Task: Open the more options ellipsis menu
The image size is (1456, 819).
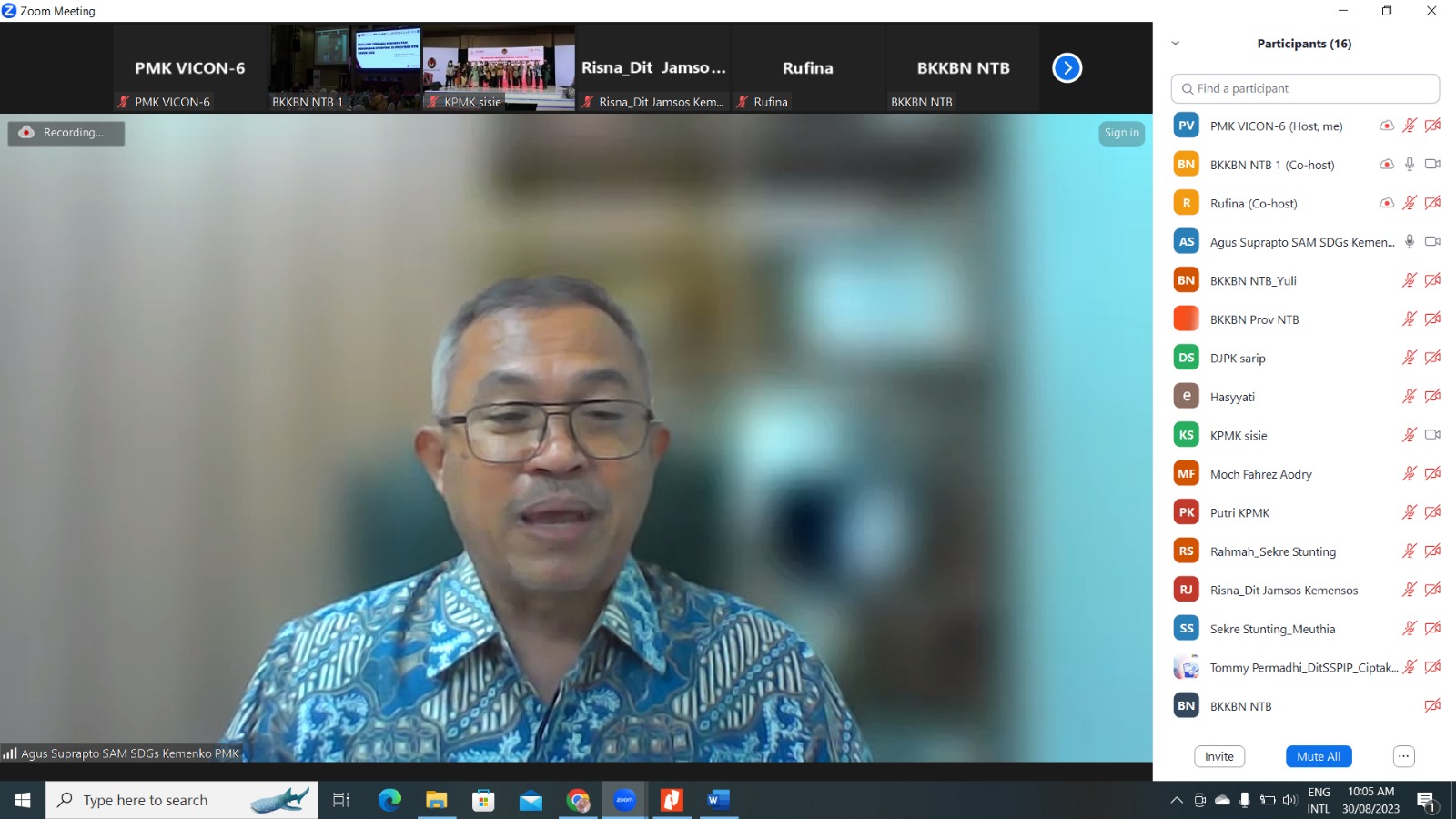Action: [x=1403, y=756]
